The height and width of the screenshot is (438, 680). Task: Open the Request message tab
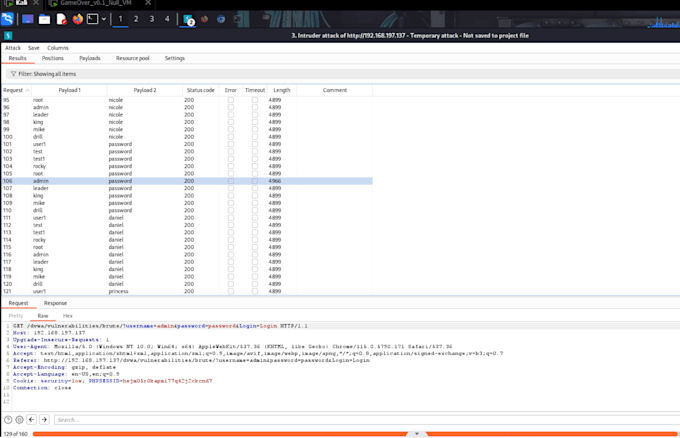[19, 303]
